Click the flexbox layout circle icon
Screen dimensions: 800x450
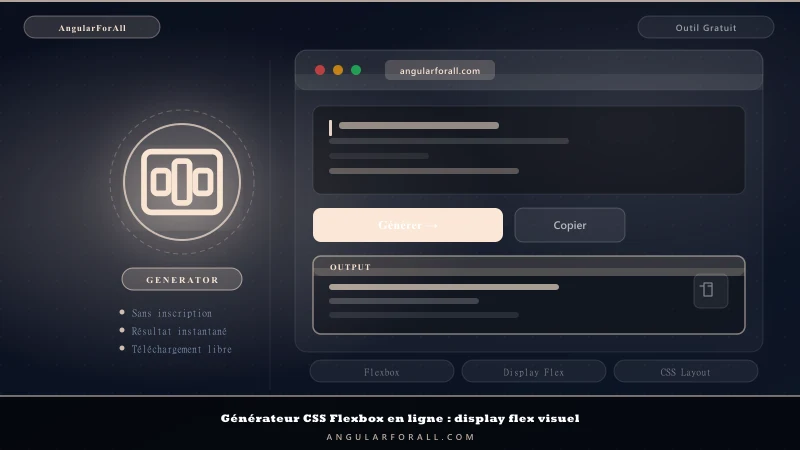click(182, 182)
